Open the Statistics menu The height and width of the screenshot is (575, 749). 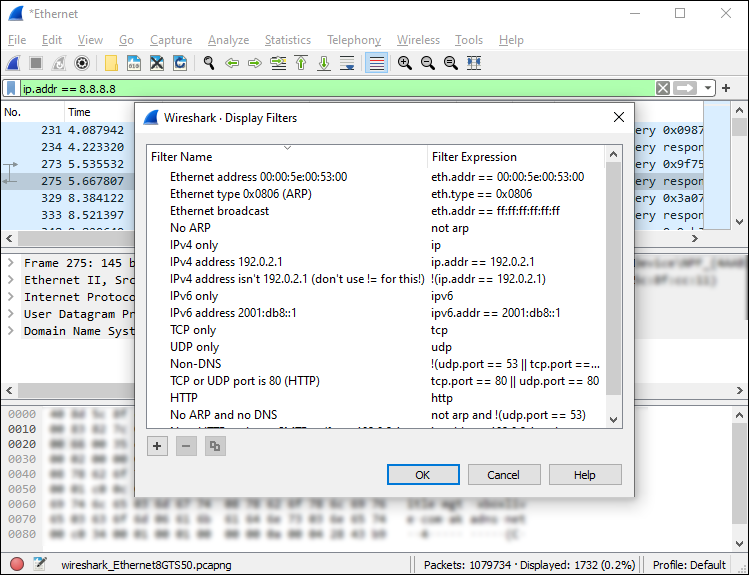coord(287,40)
